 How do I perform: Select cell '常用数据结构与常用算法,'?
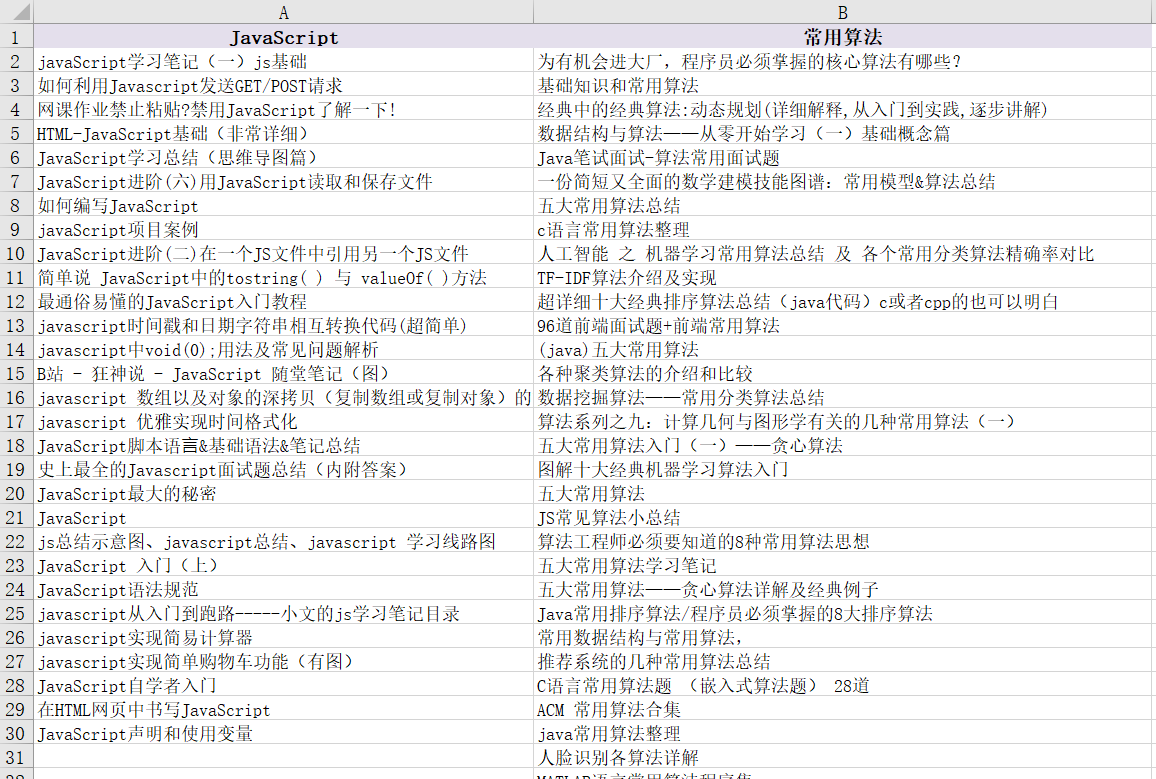[843, 637]
